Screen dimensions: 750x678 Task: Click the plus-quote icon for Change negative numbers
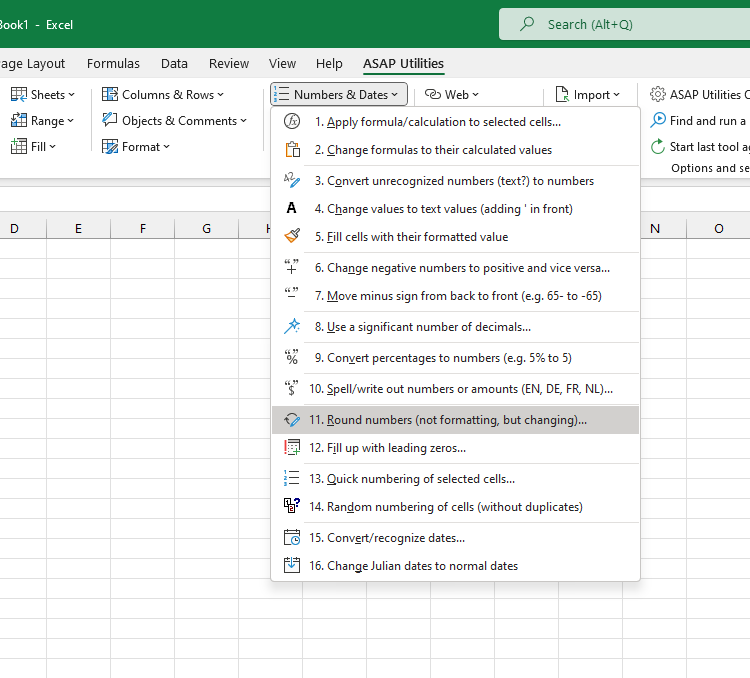tap(291, 267)
